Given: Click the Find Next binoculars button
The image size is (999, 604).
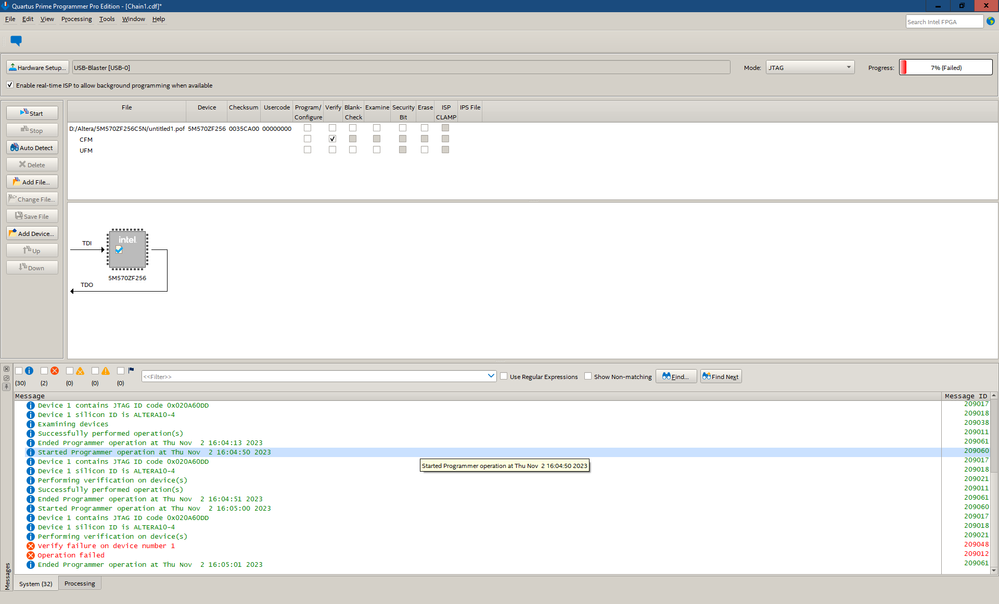Looking at the screenshot, I should coord(720,377).
